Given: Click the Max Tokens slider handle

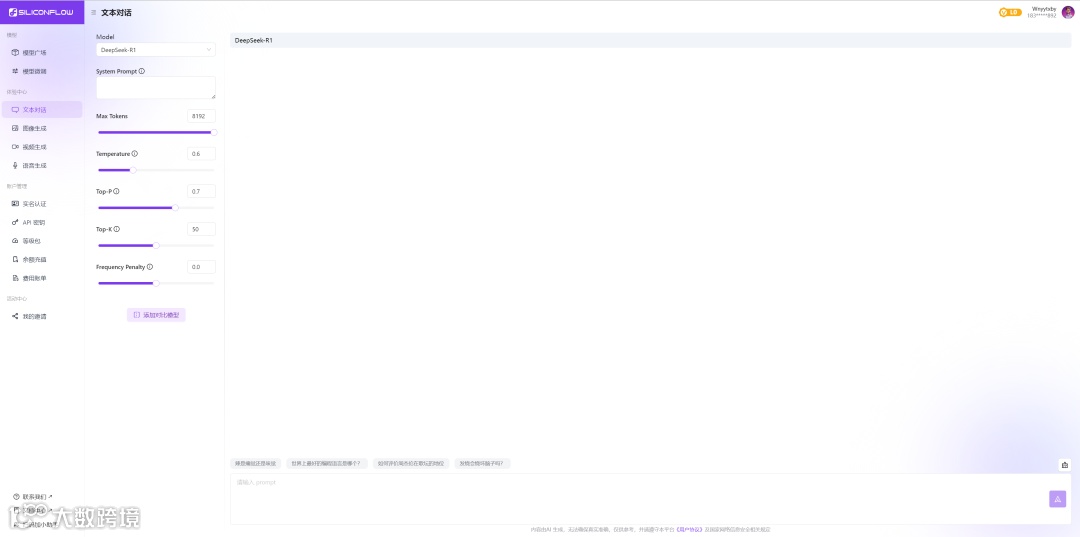Looking at the screenshot, I should click(214, 132).
